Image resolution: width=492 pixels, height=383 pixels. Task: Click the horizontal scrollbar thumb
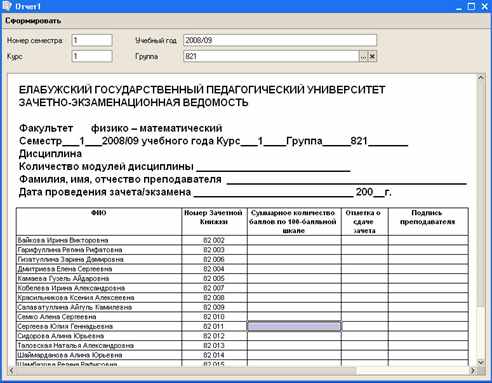(186, 371)
